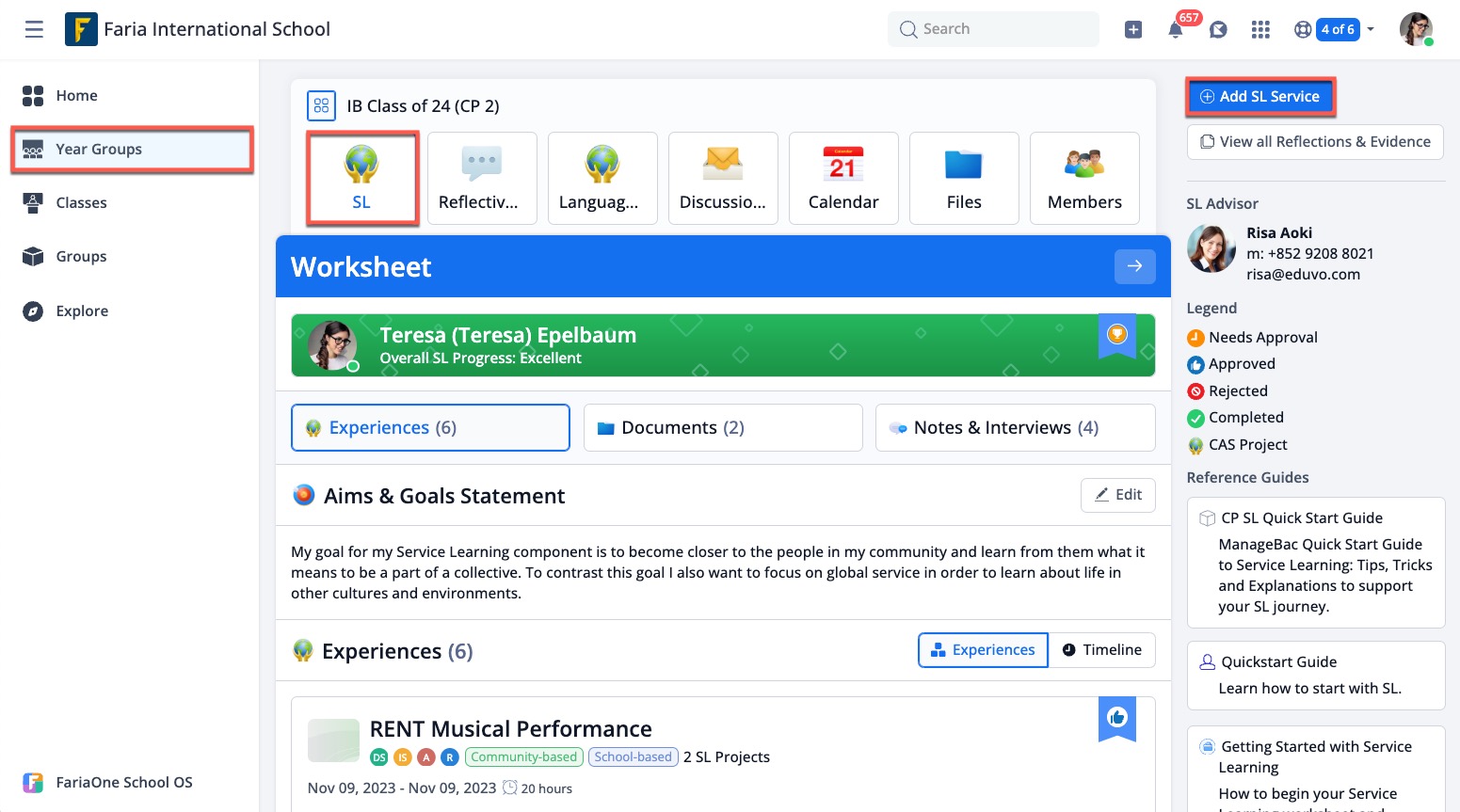The image size is (1460, 812).
Task: Open the Files section icon
Action: click(x=964, y=178)
